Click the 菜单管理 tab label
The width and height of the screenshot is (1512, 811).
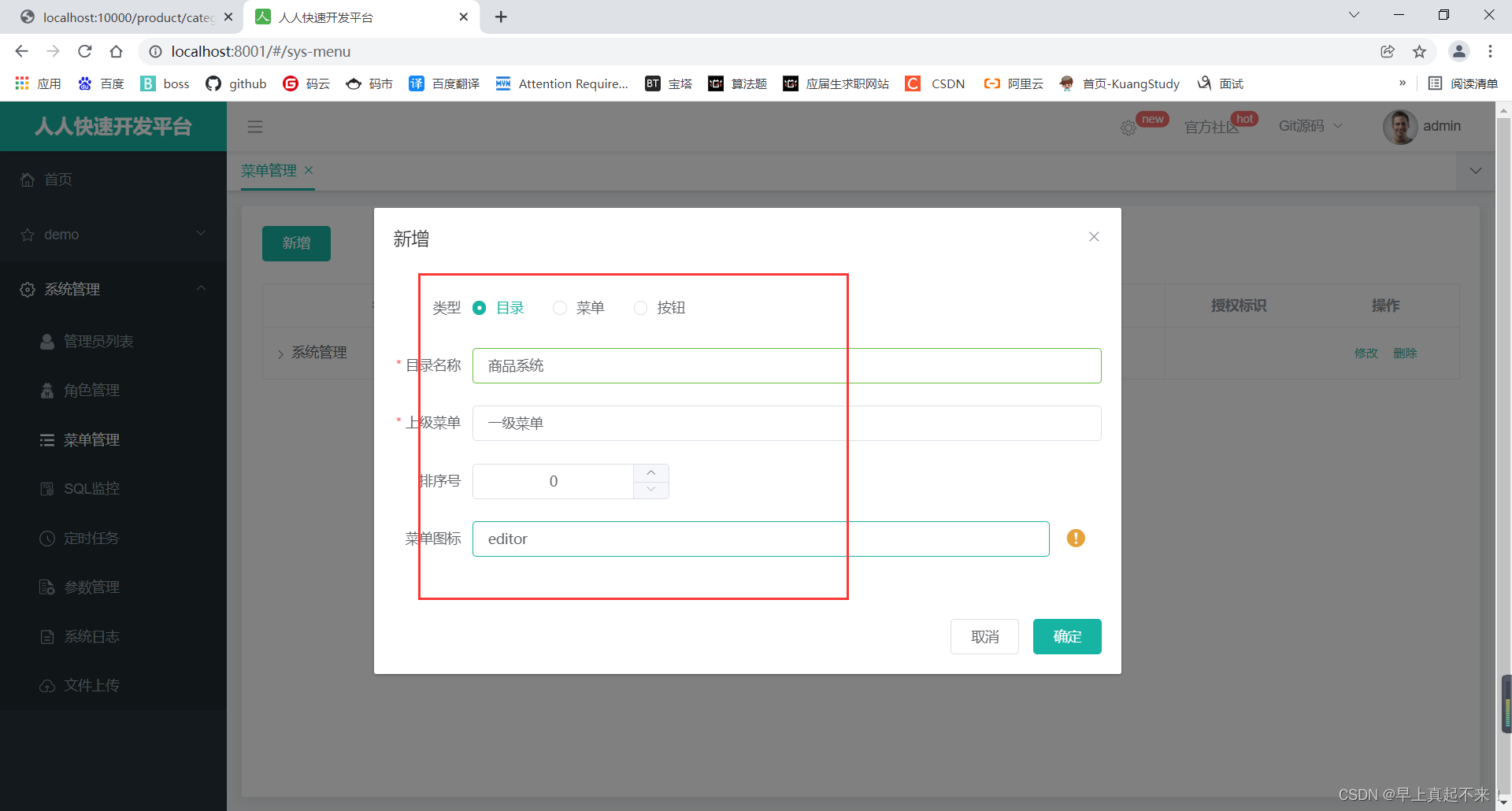pyautogui.click(x=269, y=170)
